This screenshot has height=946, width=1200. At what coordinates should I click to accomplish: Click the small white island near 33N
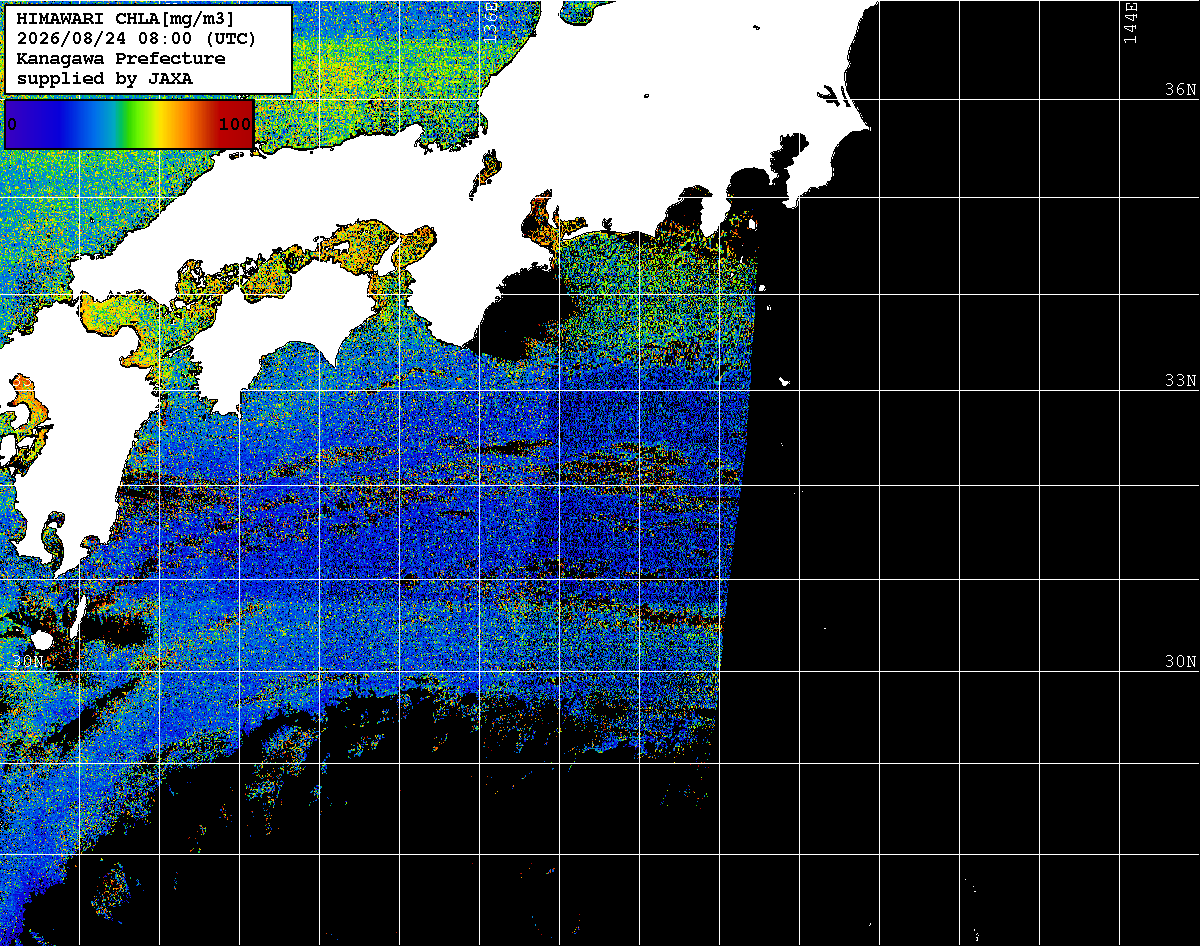click(x=784, y=381)
